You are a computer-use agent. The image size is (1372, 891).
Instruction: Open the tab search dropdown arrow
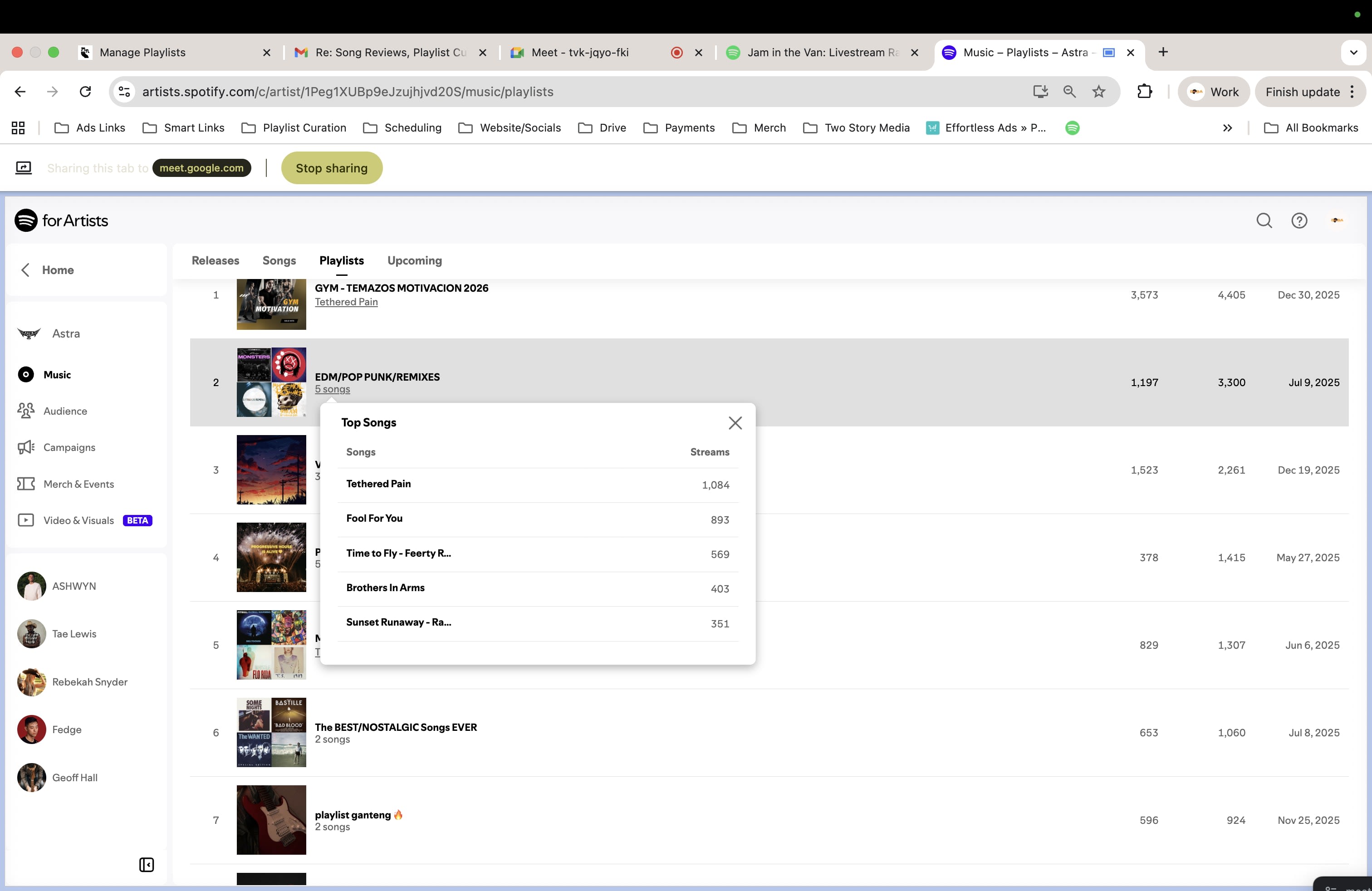(x=1353, y=53)
